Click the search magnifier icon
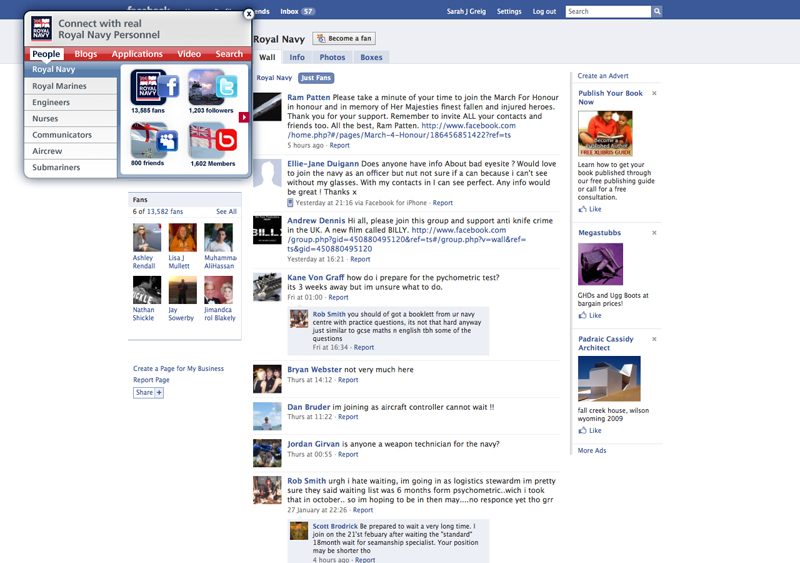Viewport: 800px width, 563px height. pyautogui.click(x=657, y=12)
